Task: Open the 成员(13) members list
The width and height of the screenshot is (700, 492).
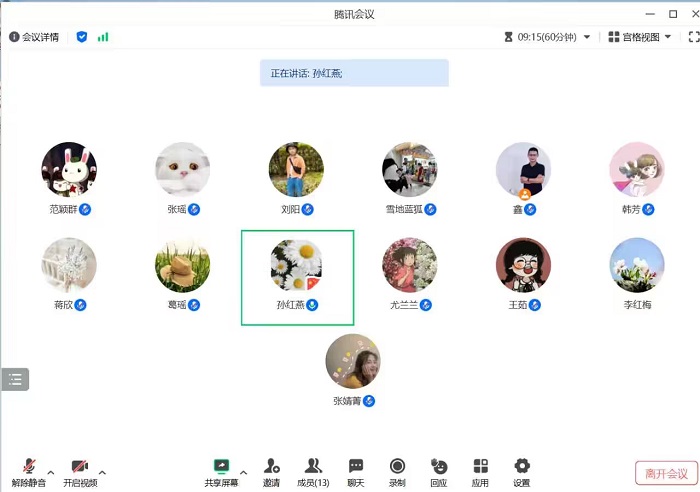Action: 313,472
